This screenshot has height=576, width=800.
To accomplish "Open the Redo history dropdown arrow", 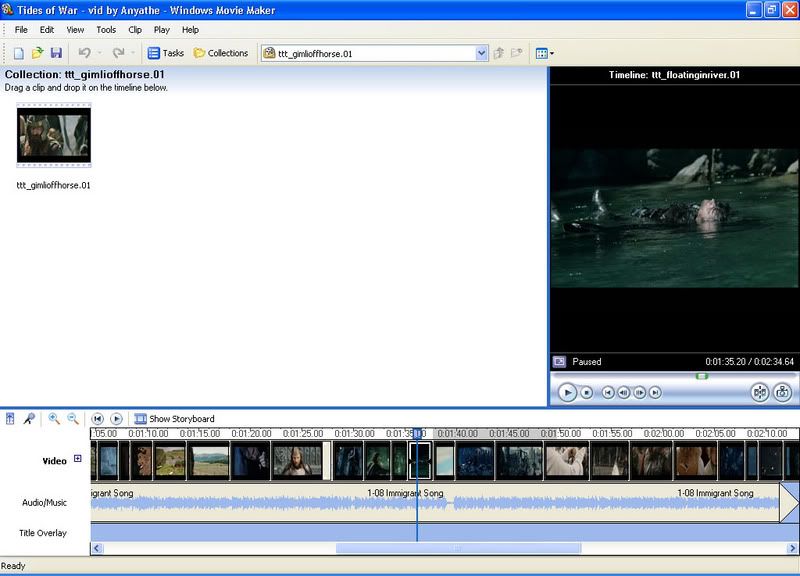I will [133, 53].
